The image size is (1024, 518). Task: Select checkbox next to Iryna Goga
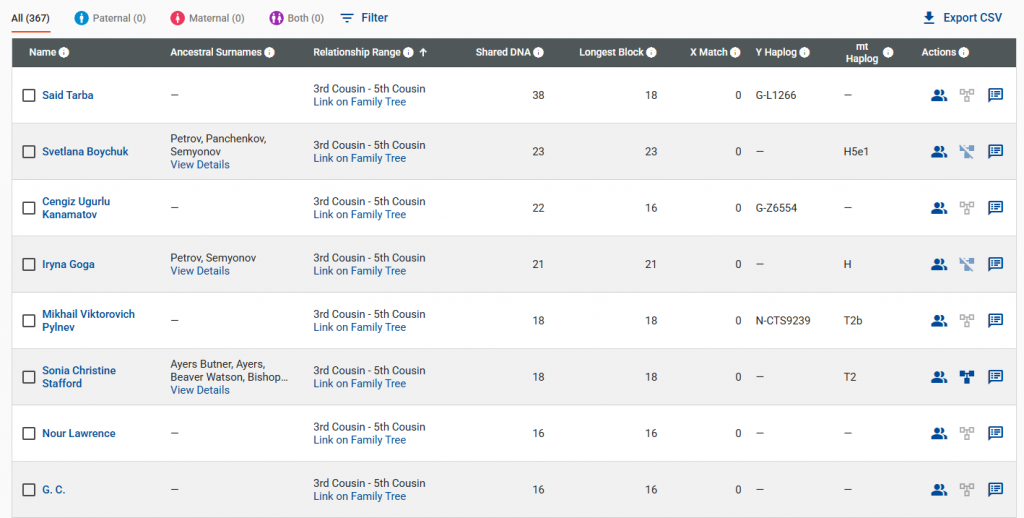coord(29,265)
